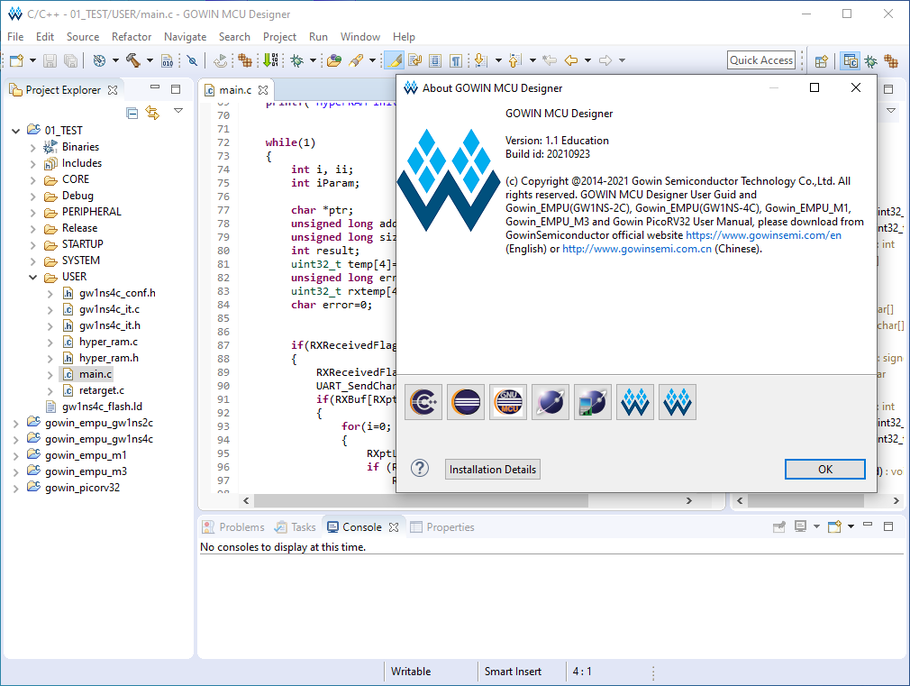Select gw1ns4c_conf.h header file
This screenshot has width=910, height=686.
(x=117, y=293)
